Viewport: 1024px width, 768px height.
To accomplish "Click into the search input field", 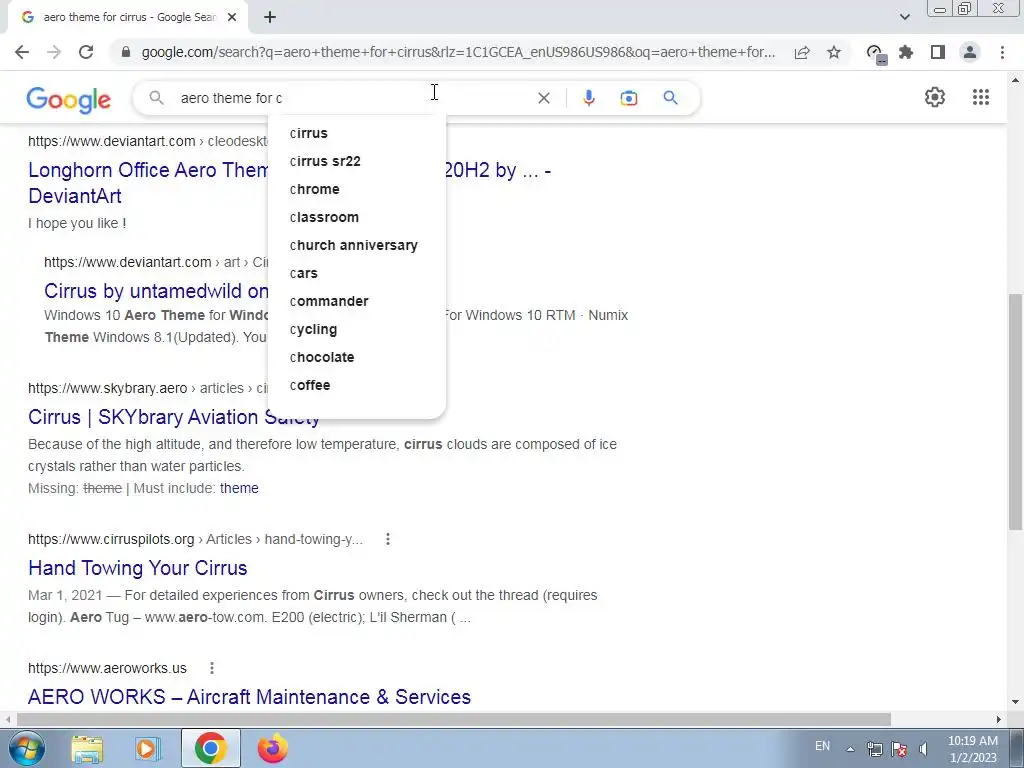I will (353, 98).
